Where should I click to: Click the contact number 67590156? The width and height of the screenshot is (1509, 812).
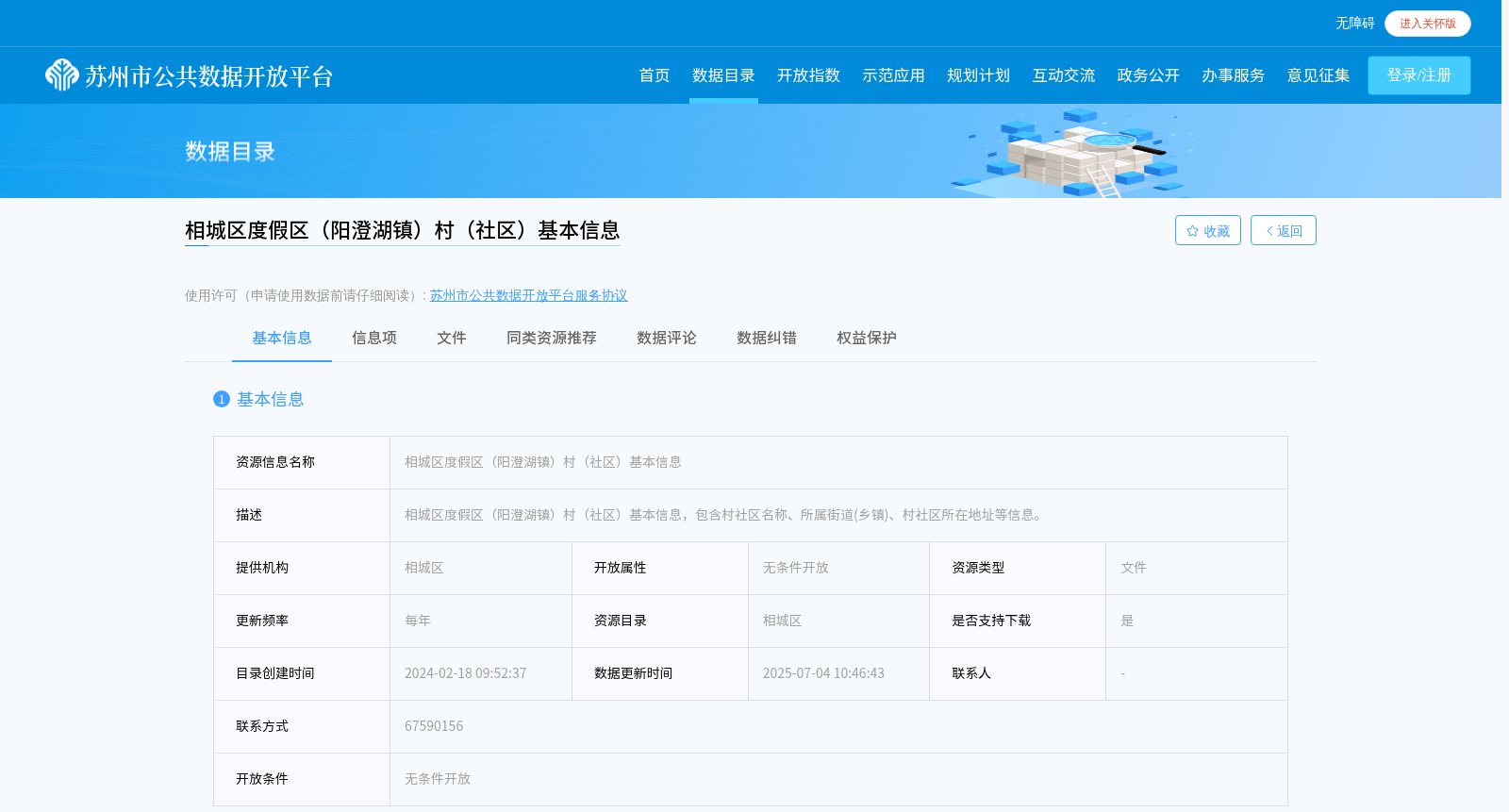[x=434, y=726]
